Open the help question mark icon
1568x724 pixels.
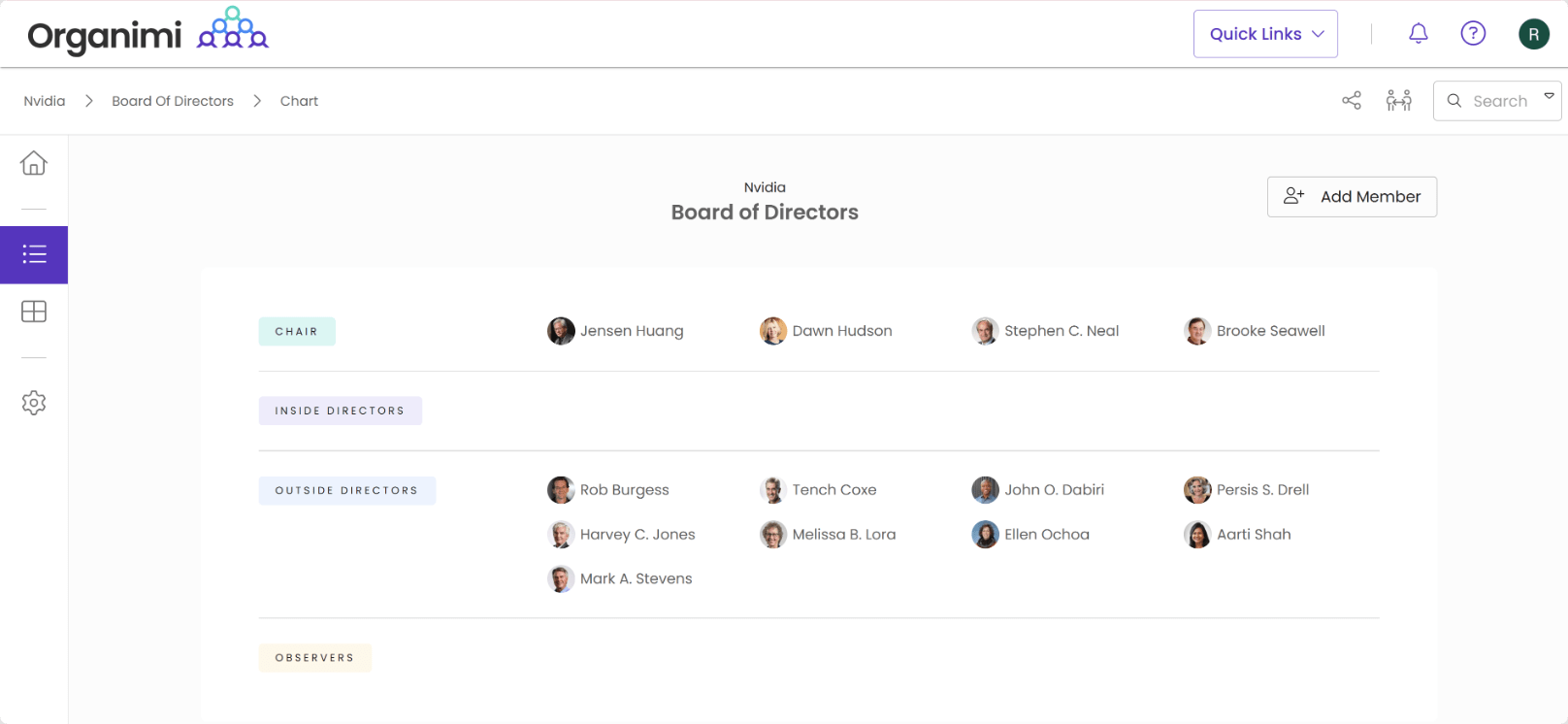point(1473,34)
